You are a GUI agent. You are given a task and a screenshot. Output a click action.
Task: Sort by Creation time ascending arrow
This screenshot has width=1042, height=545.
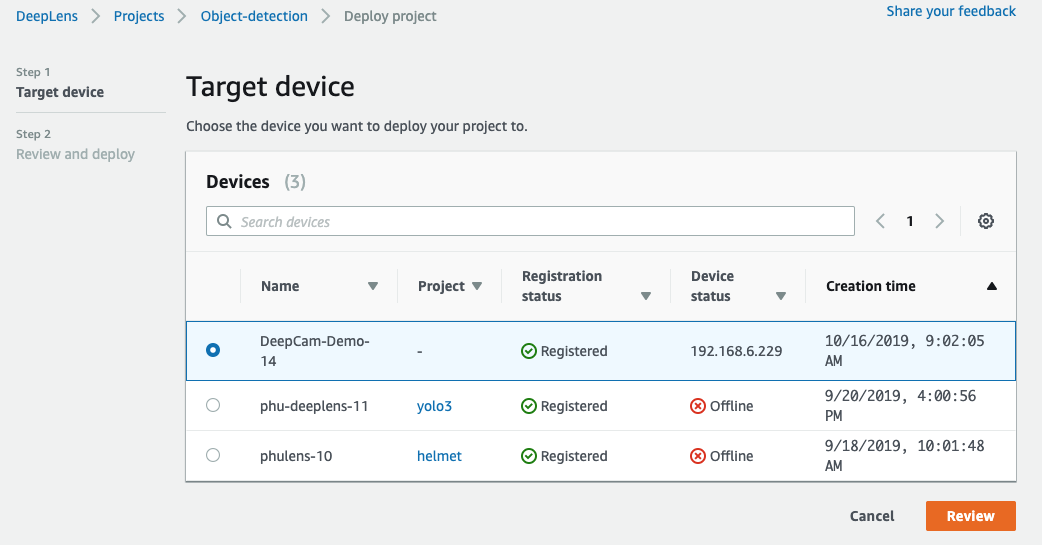tap(991, 286)
